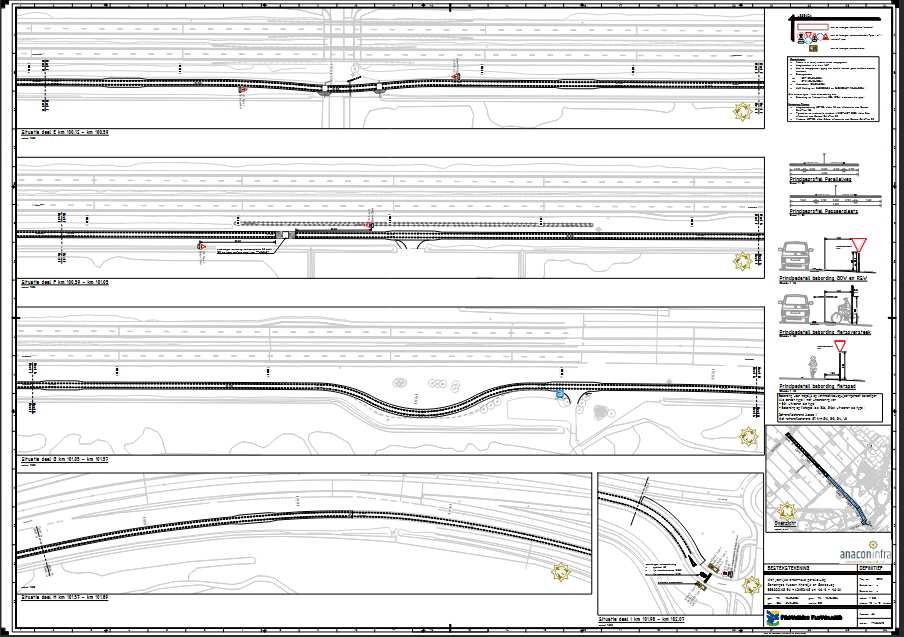This screenshot has width=904, height=637.
Task: Click the red warning sign with the annotation leader in second panel
Action: (x=201, y=246)
